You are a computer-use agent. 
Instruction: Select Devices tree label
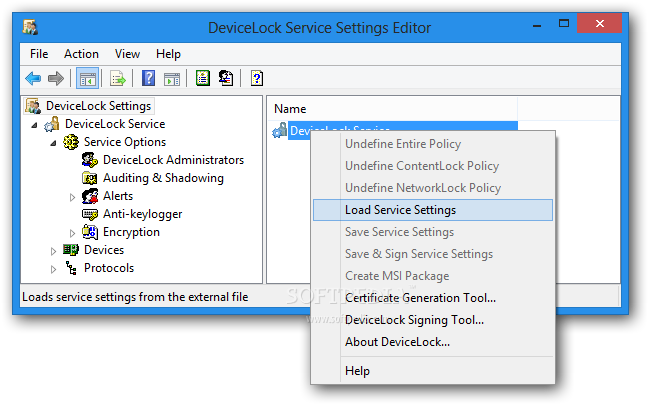pyautogui.click(x=104, y=250)
